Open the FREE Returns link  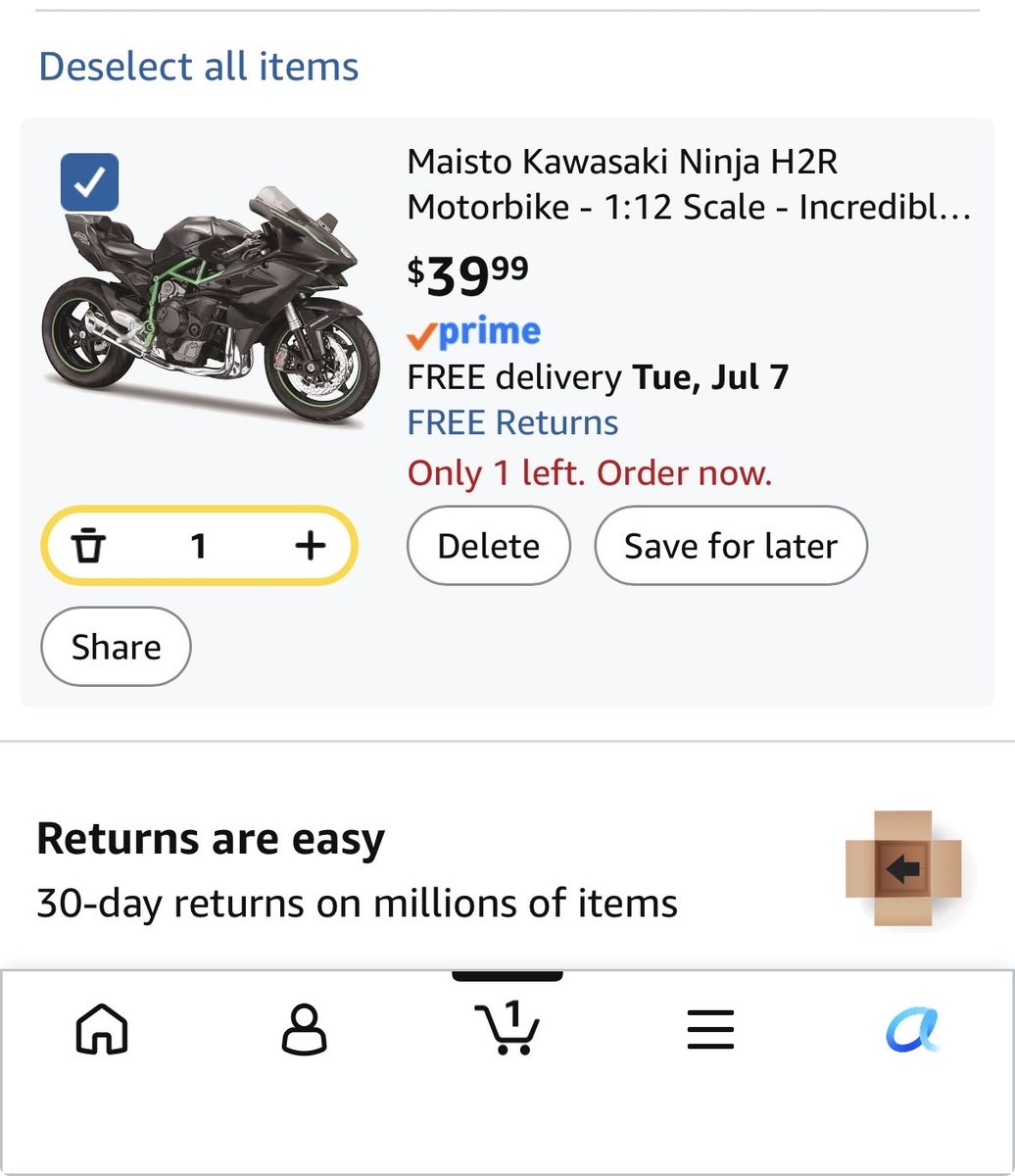click(512, 422)
